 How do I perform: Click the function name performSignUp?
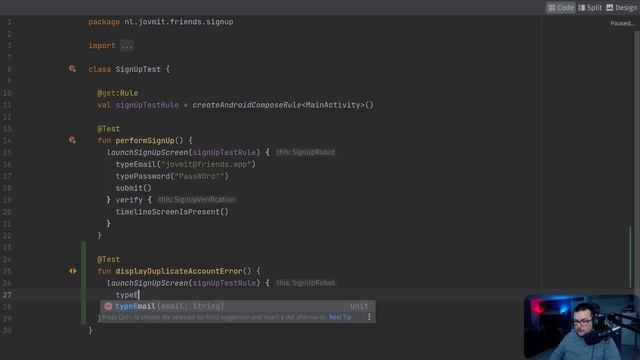pos(144,140)
